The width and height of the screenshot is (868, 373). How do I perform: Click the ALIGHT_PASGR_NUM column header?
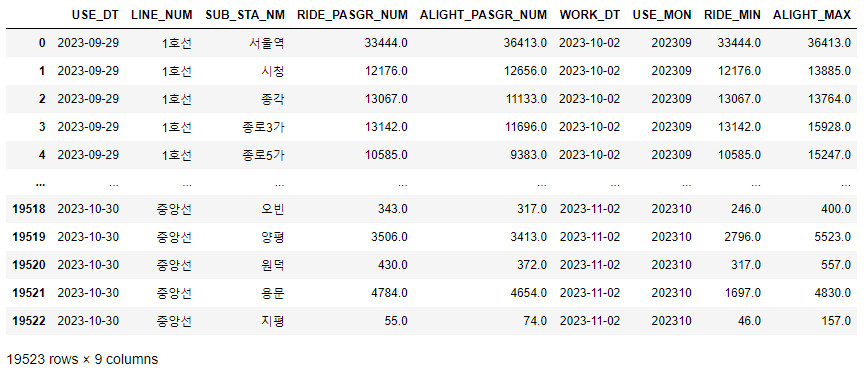[483, 15]
